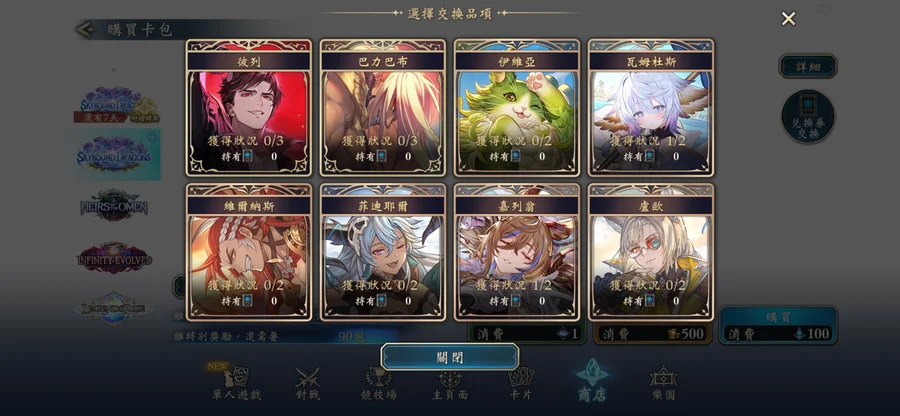
Task: Open the 樂園 park icon
Action: tap(664, 383)
